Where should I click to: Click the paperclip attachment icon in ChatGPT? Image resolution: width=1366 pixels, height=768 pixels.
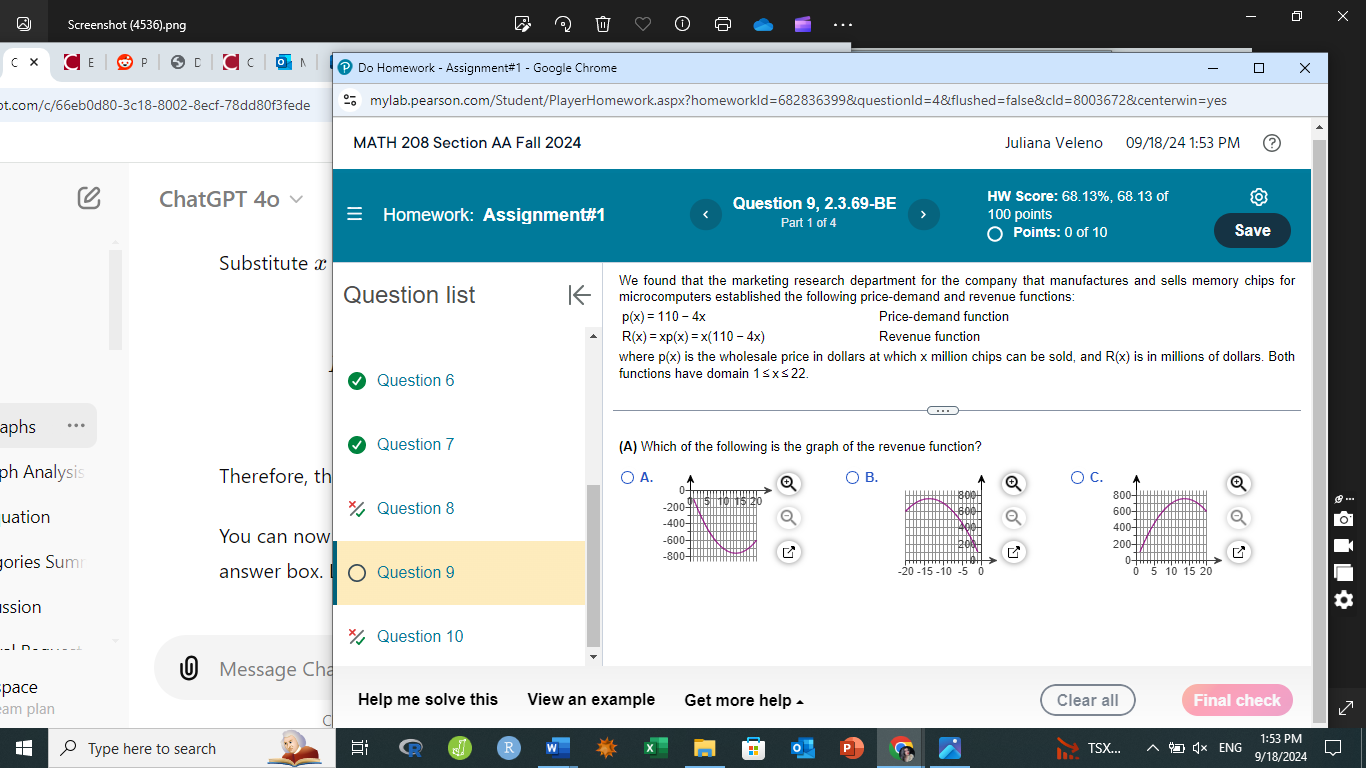tap(188, 668)
